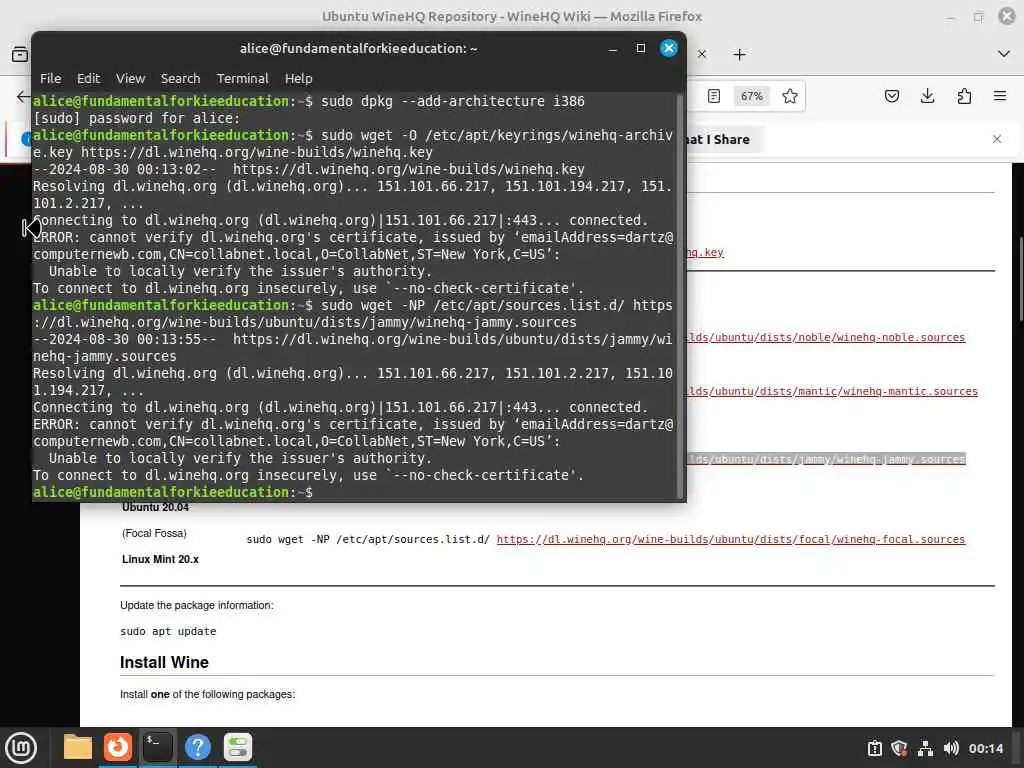This screenshot has height=768, width=1024.
Task: Maximize the terminal window
Action: pos(641,48)
